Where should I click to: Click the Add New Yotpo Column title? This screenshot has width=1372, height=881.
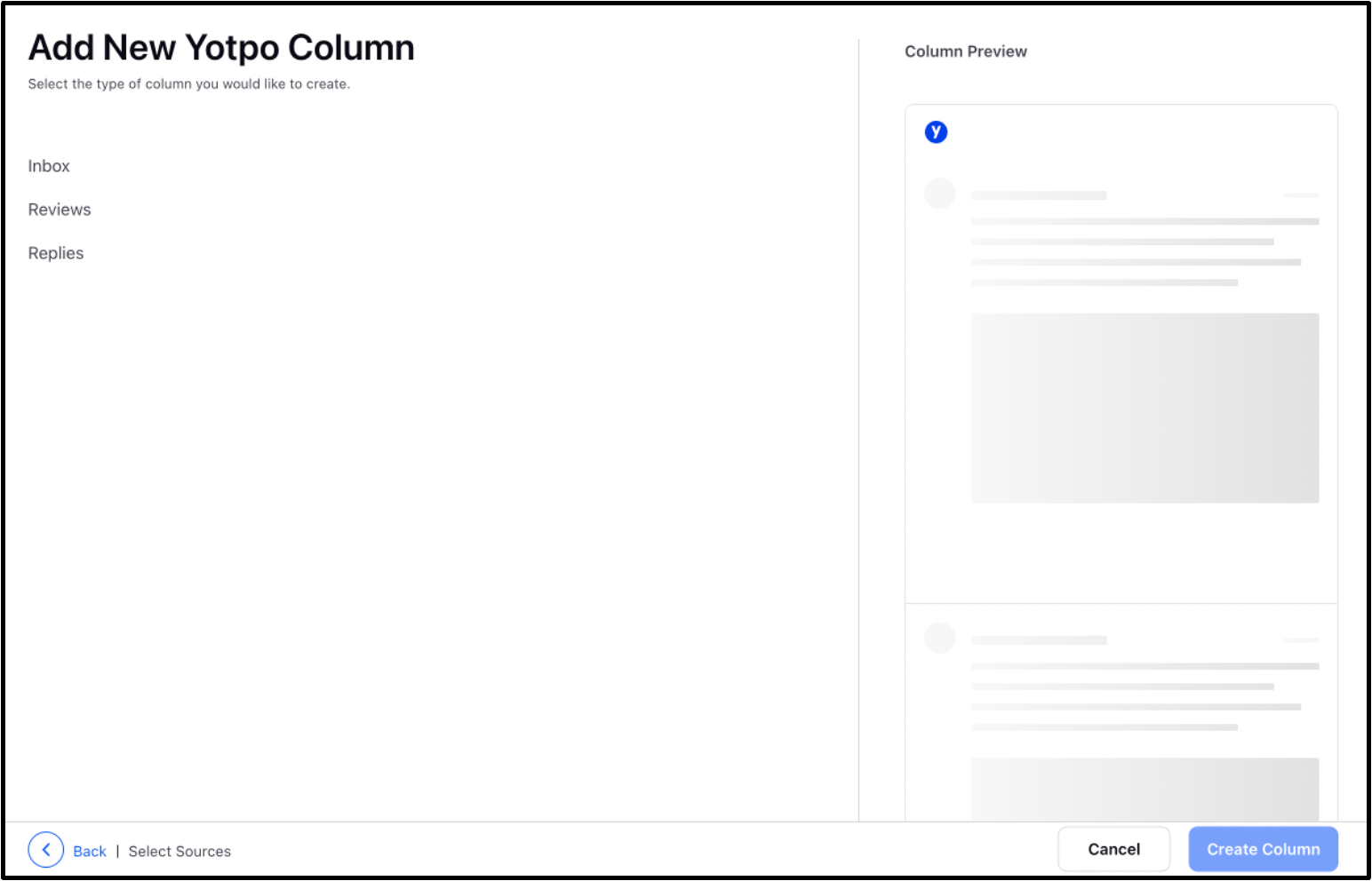point(221,48)
